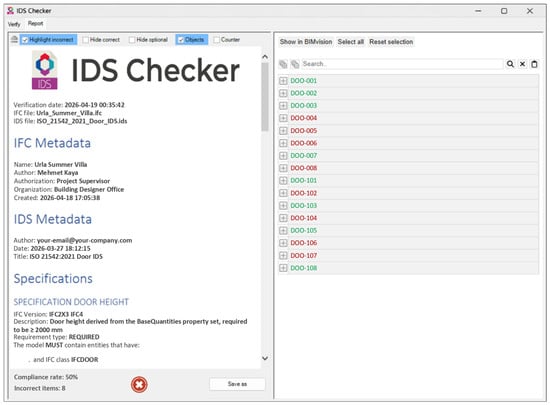Select the DOO-101 object label
Screen dimensions: 550x405
[x=303, y=180]
